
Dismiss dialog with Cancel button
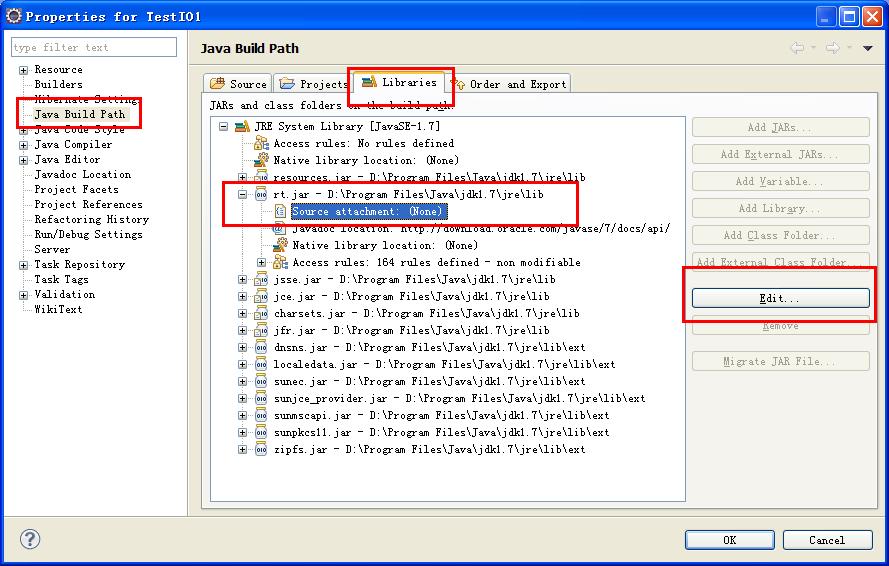coord(827,540)
